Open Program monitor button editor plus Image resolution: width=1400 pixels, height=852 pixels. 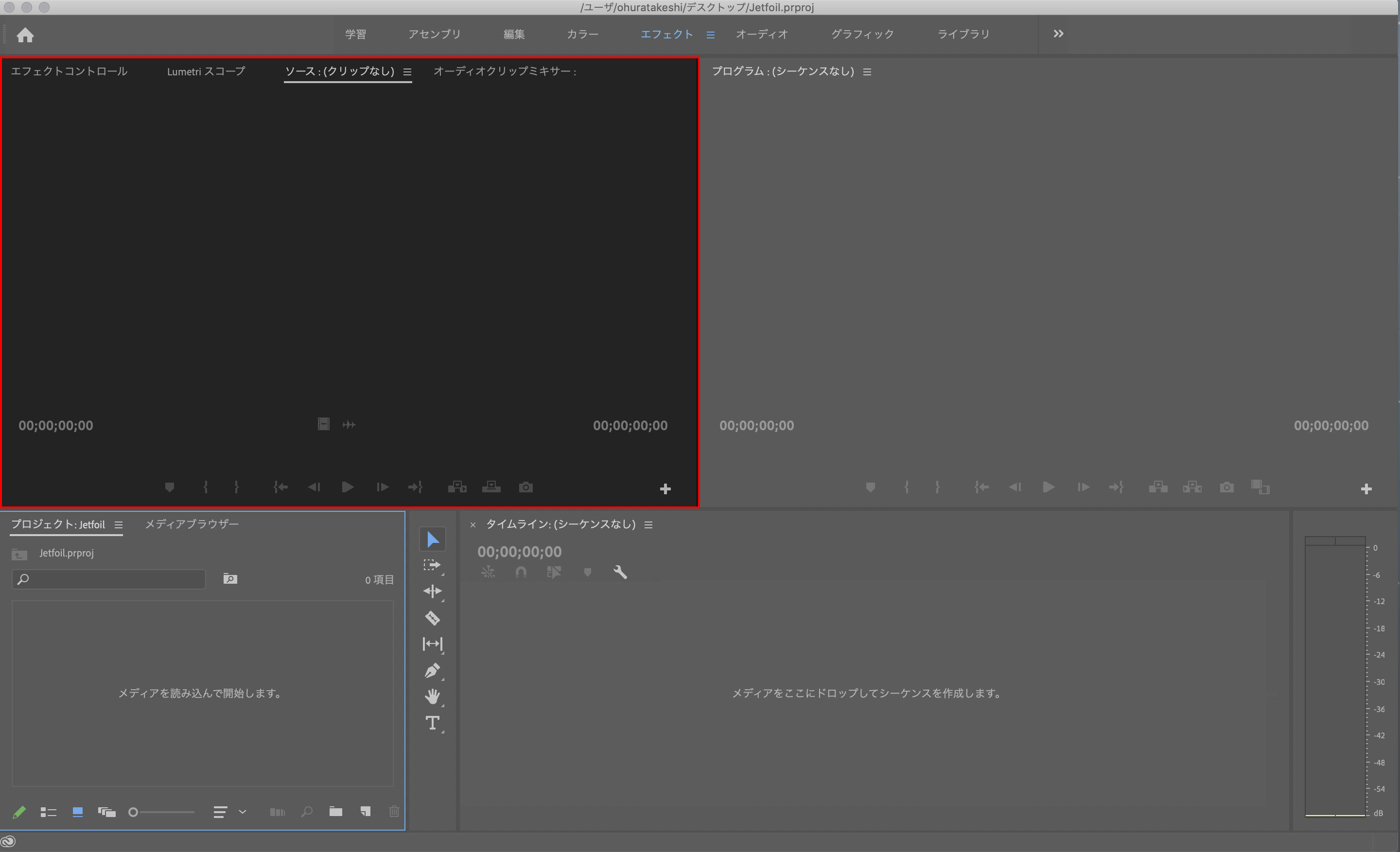click(x=1366, y=489)
